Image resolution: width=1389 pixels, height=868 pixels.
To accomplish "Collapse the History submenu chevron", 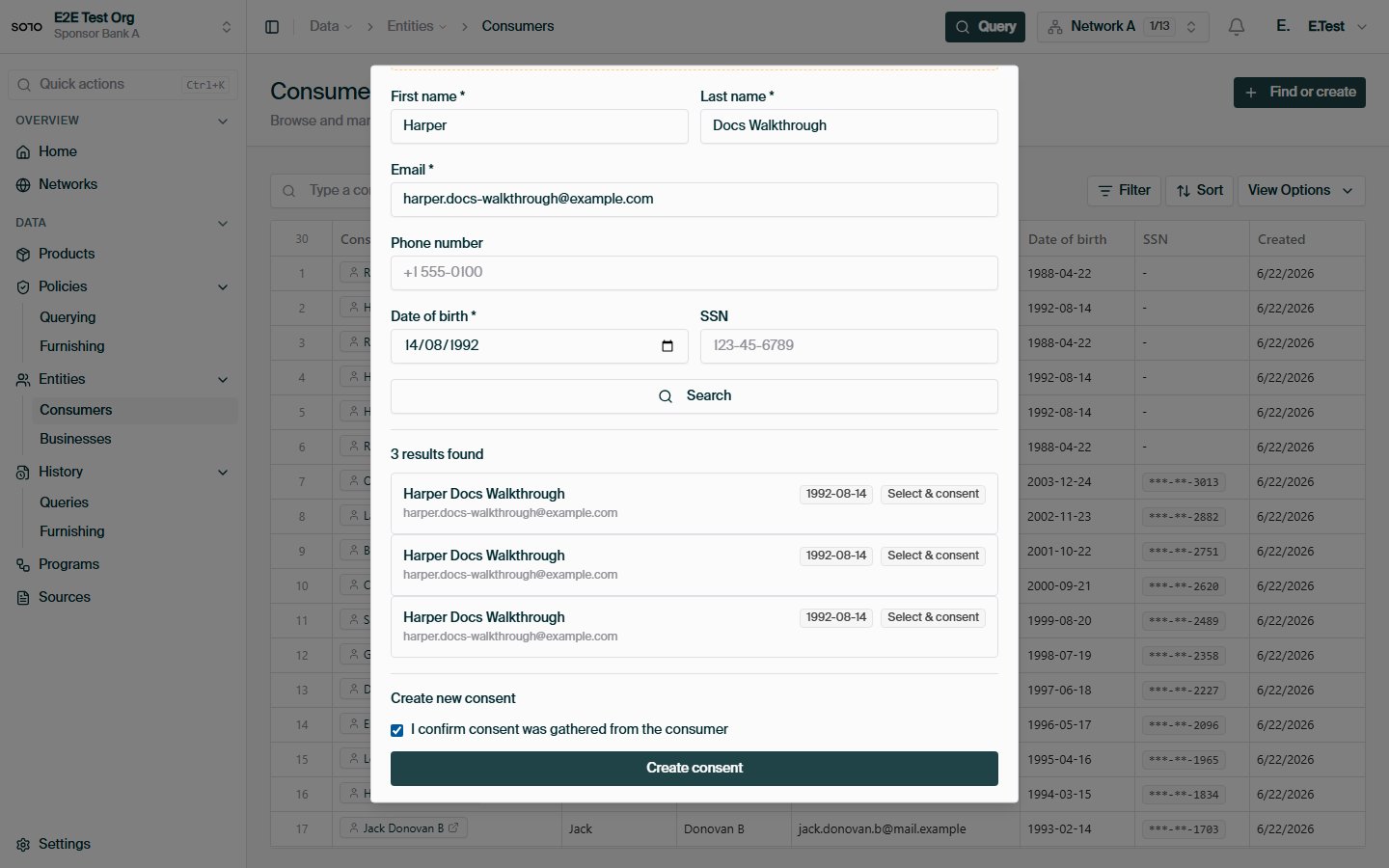I will (223, 473).
